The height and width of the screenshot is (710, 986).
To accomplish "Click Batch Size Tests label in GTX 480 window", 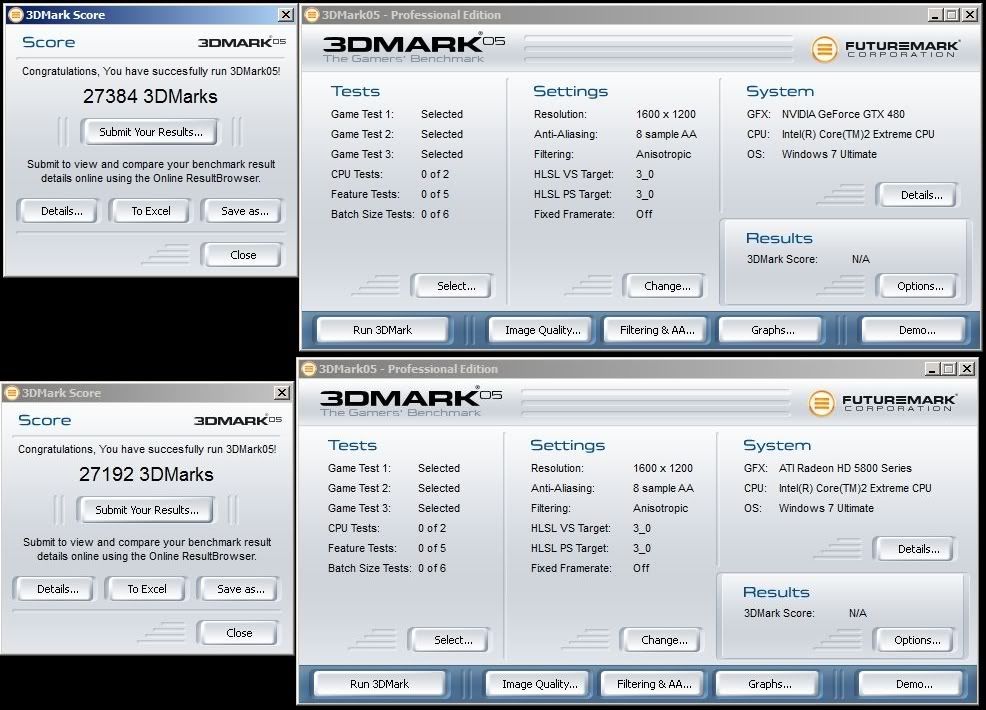I will click(372, 214).
